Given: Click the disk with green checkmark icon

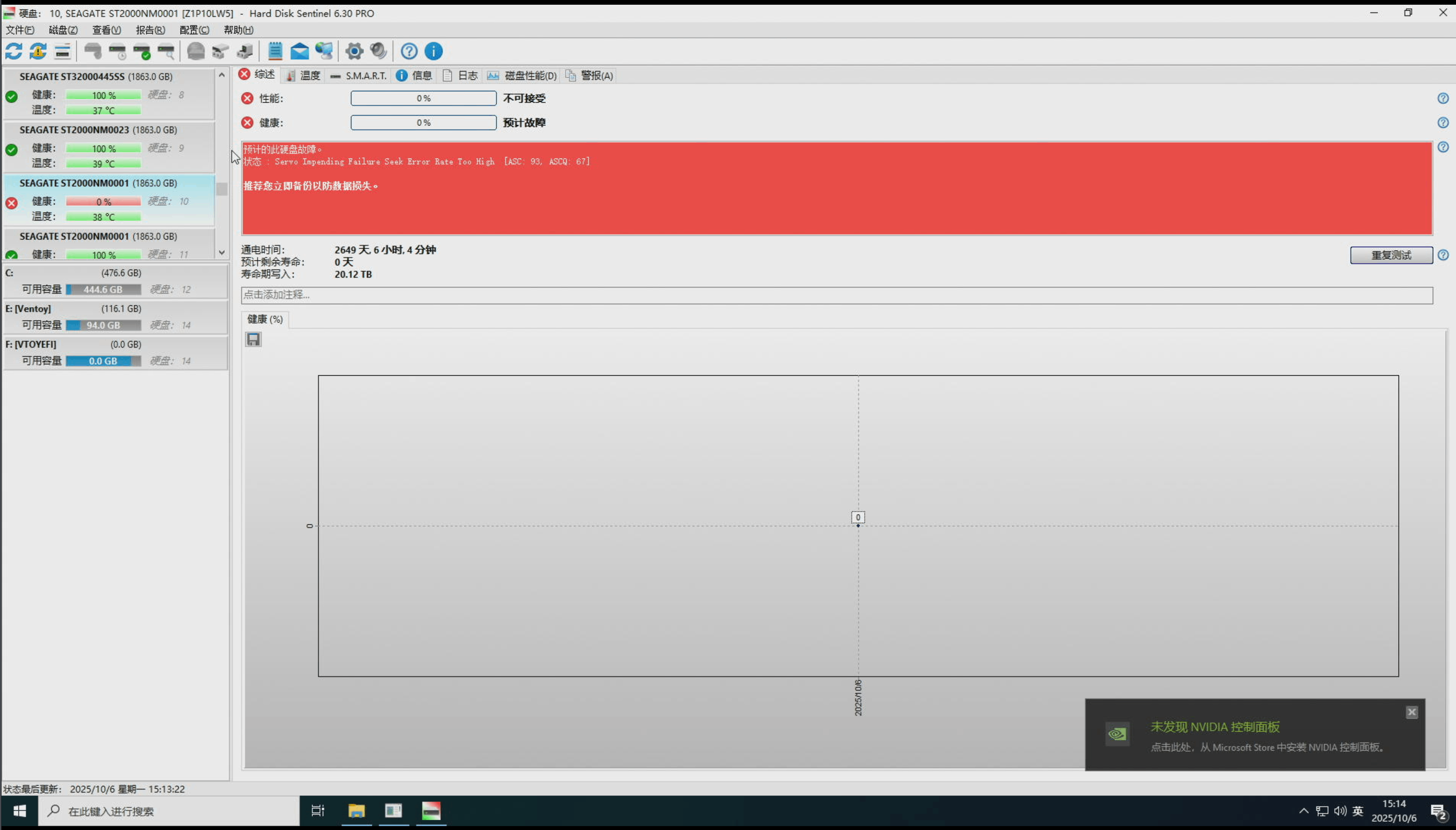Looking at the screenshot, I should coord(142,51).
